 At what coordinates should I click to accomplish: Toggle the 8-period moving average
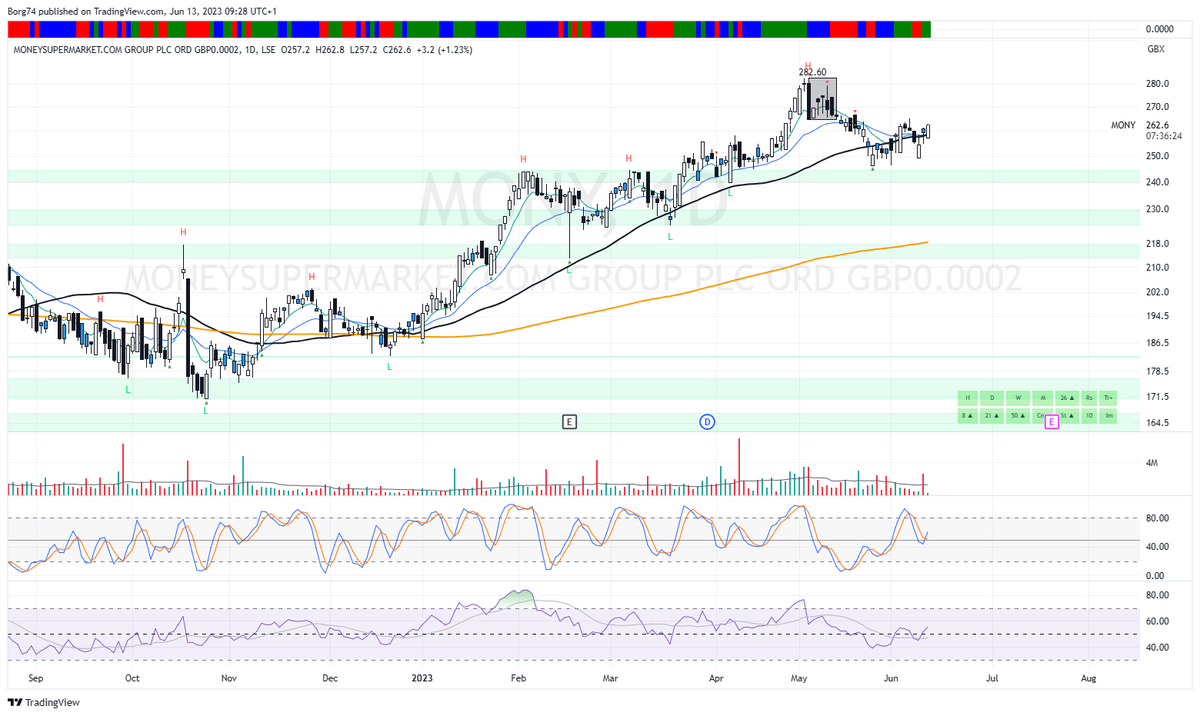point(968,416)
